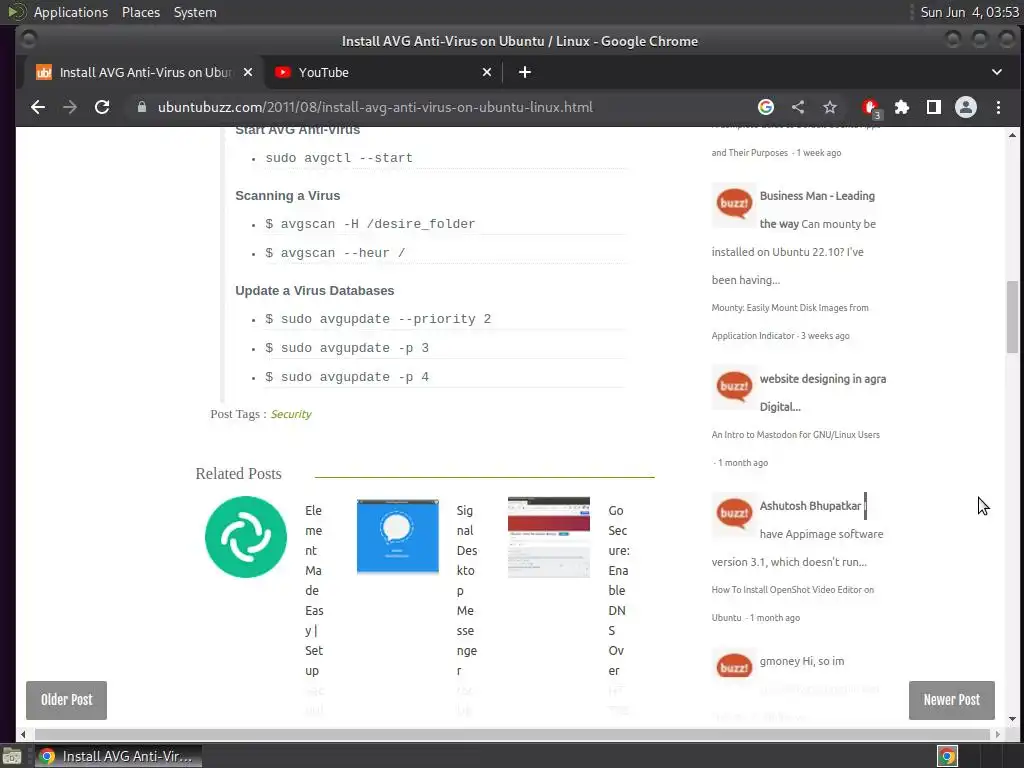Screen dimensions: 1024x768
Task: Open Chrome three-dot menu
Action: pyautogui.click(x=998, y=107)
